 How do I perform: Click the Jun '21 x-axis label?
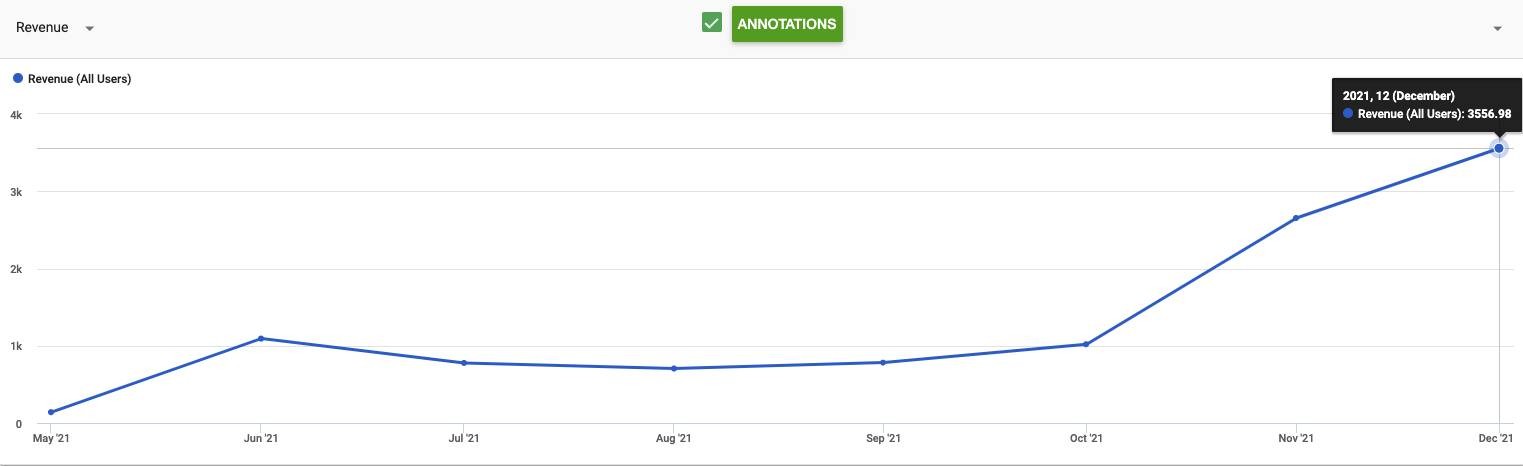pyautogui.click(x=261, y=438)
